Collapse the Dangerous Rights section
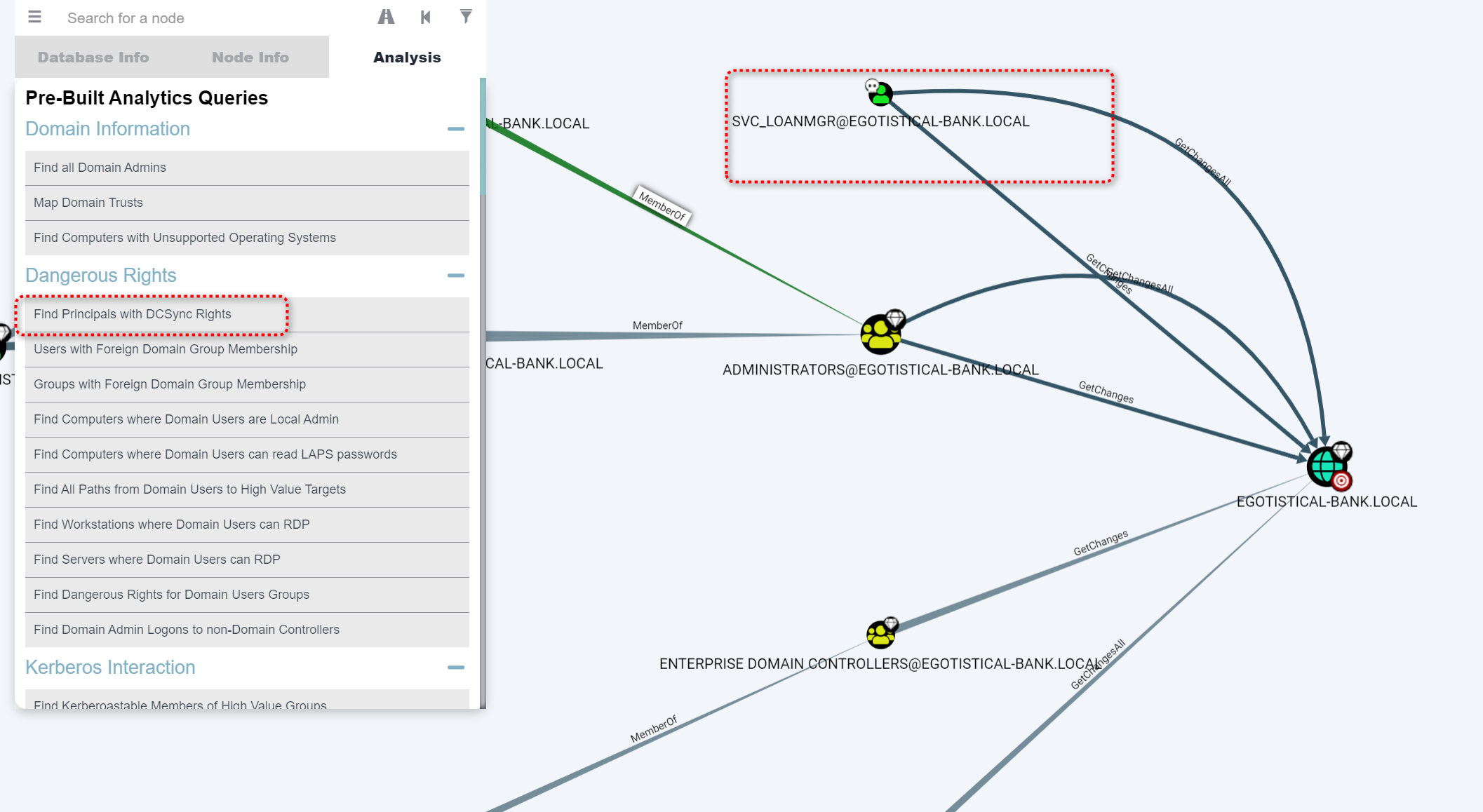 click(456, 276)
